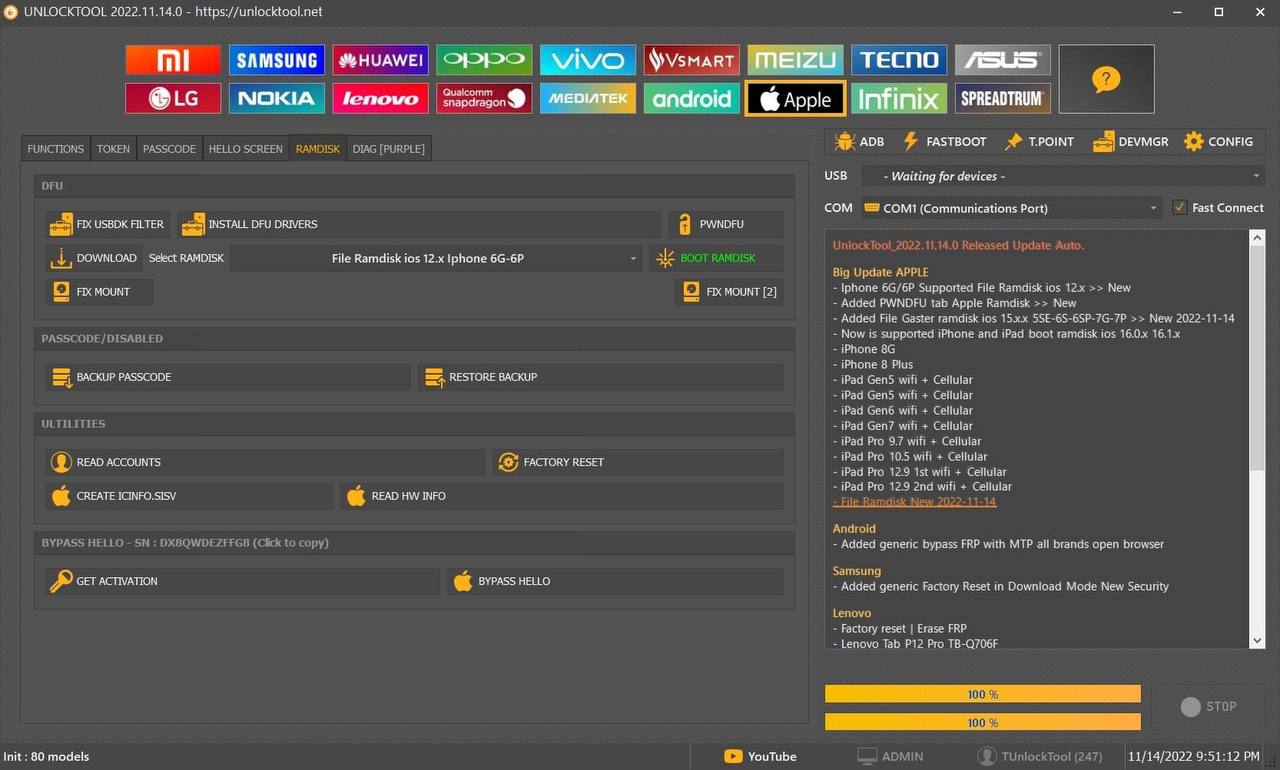1280x770 pixels.
Task: Click the FIX MOUNT [2] button
Action: [729, 292]
